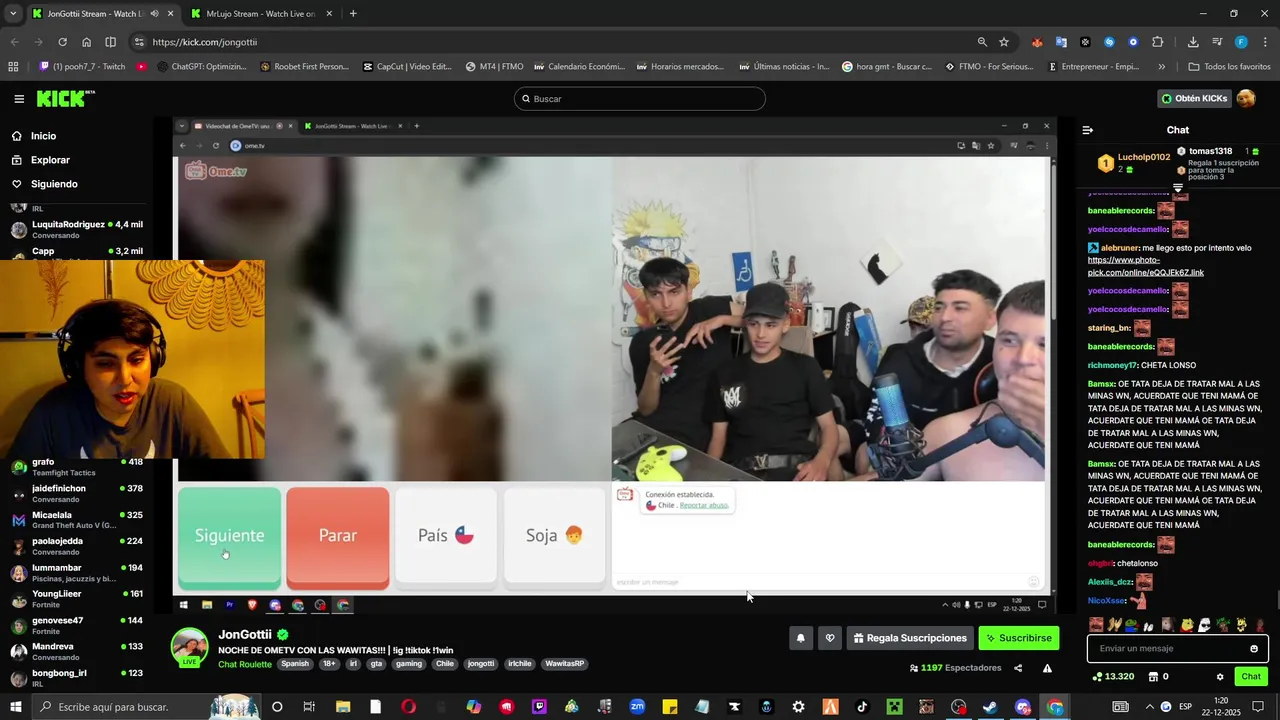Click JonGottii channel avatar

click(x=190, y=648)
